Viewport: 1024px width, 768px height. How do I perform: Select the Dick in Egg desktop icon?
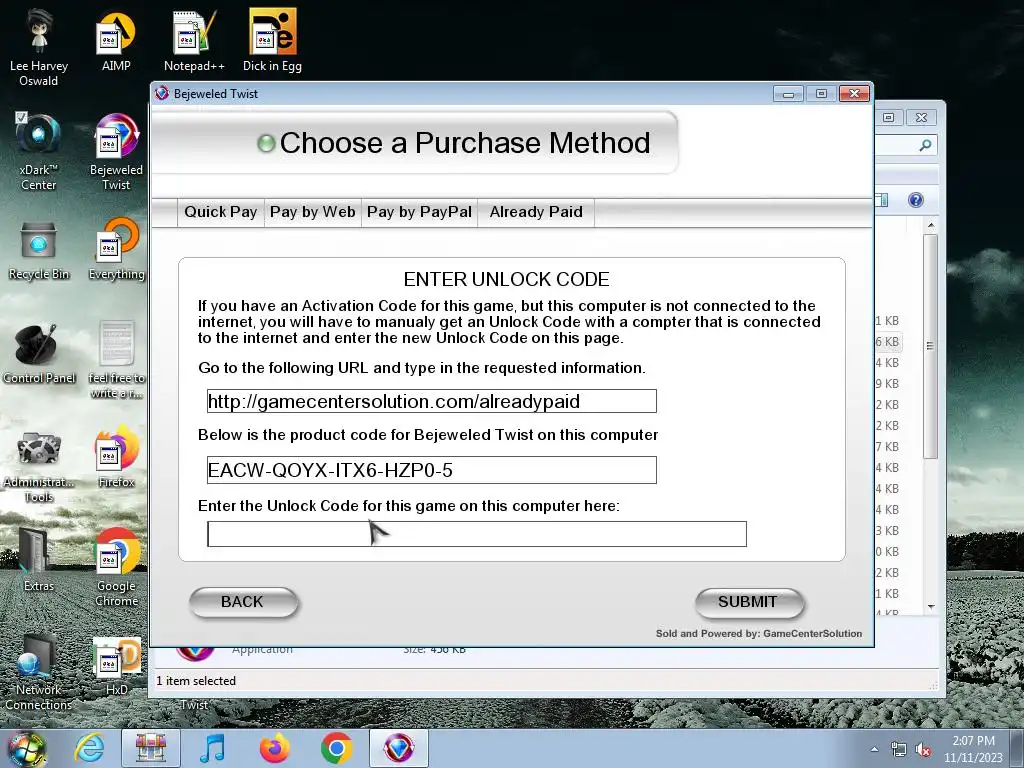pos(272,42)
